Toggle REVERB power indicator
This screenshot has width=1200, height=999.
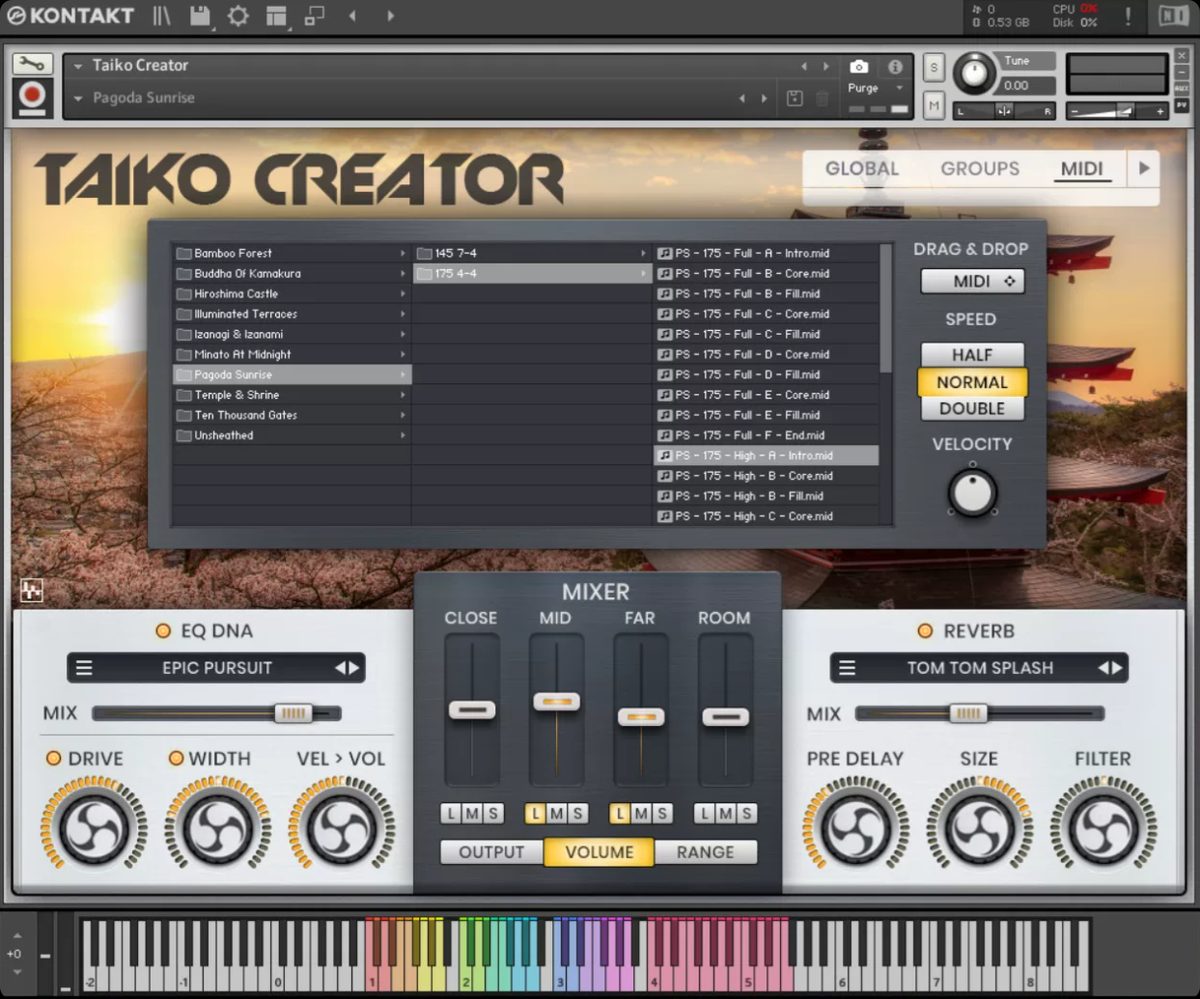coord(925,631)
